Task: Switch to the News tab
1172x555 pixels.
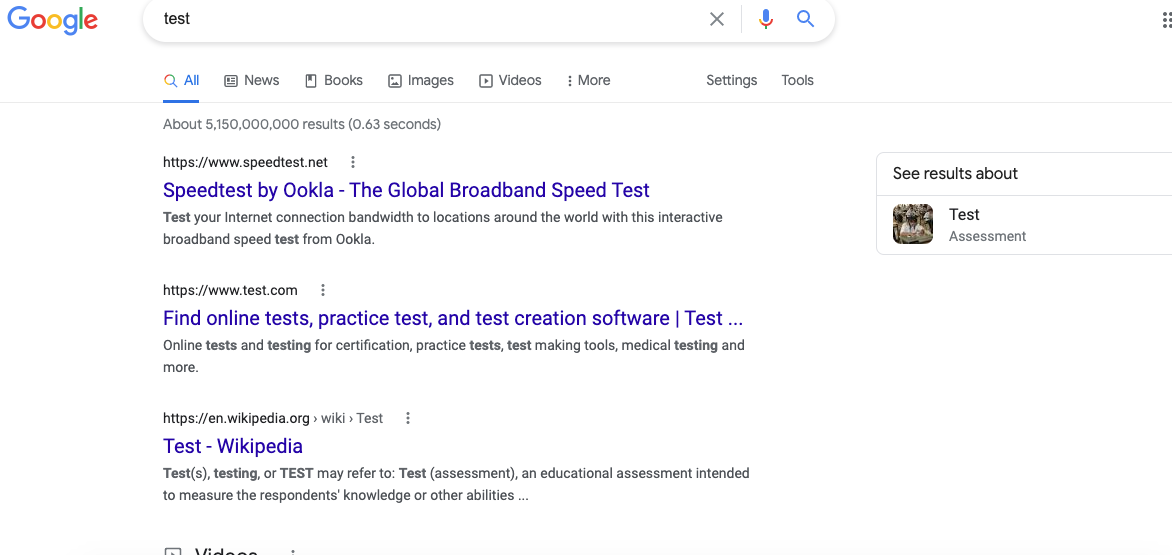Action: 252,80
